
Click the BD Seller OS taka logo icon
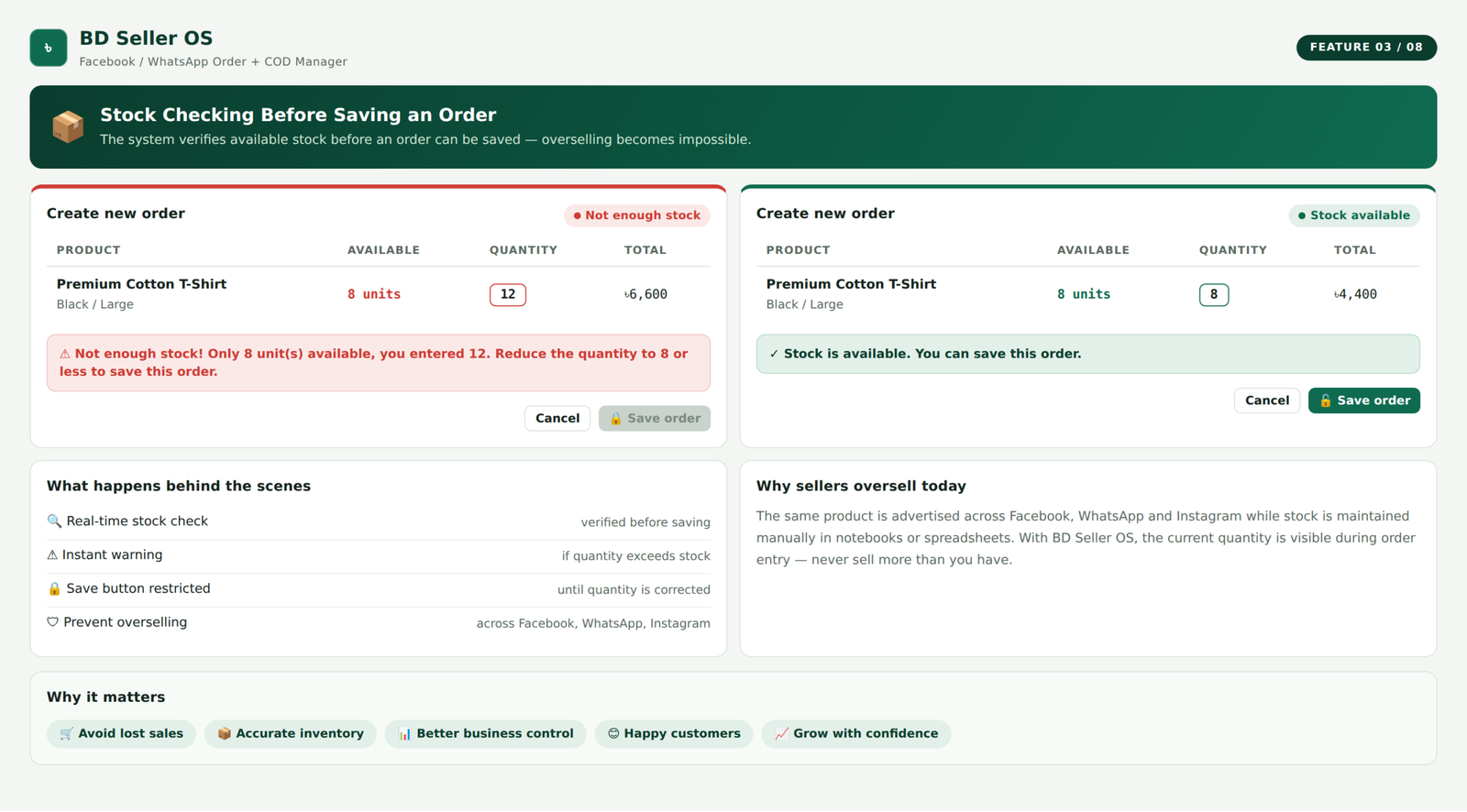(x=49, y=48)
